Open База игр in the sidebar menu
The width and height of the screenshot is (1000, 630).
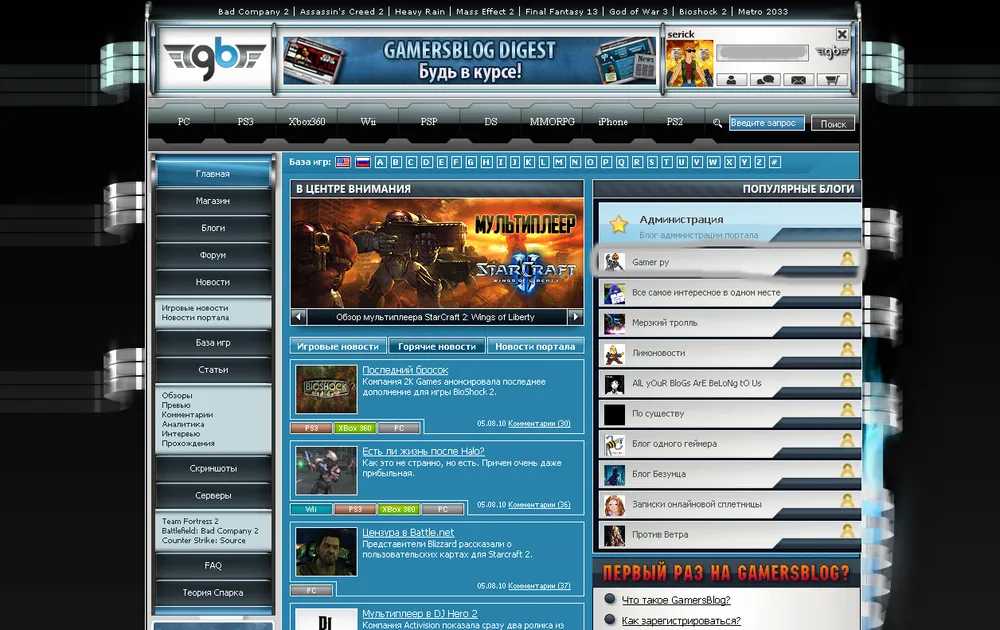[x=213, y=342]
